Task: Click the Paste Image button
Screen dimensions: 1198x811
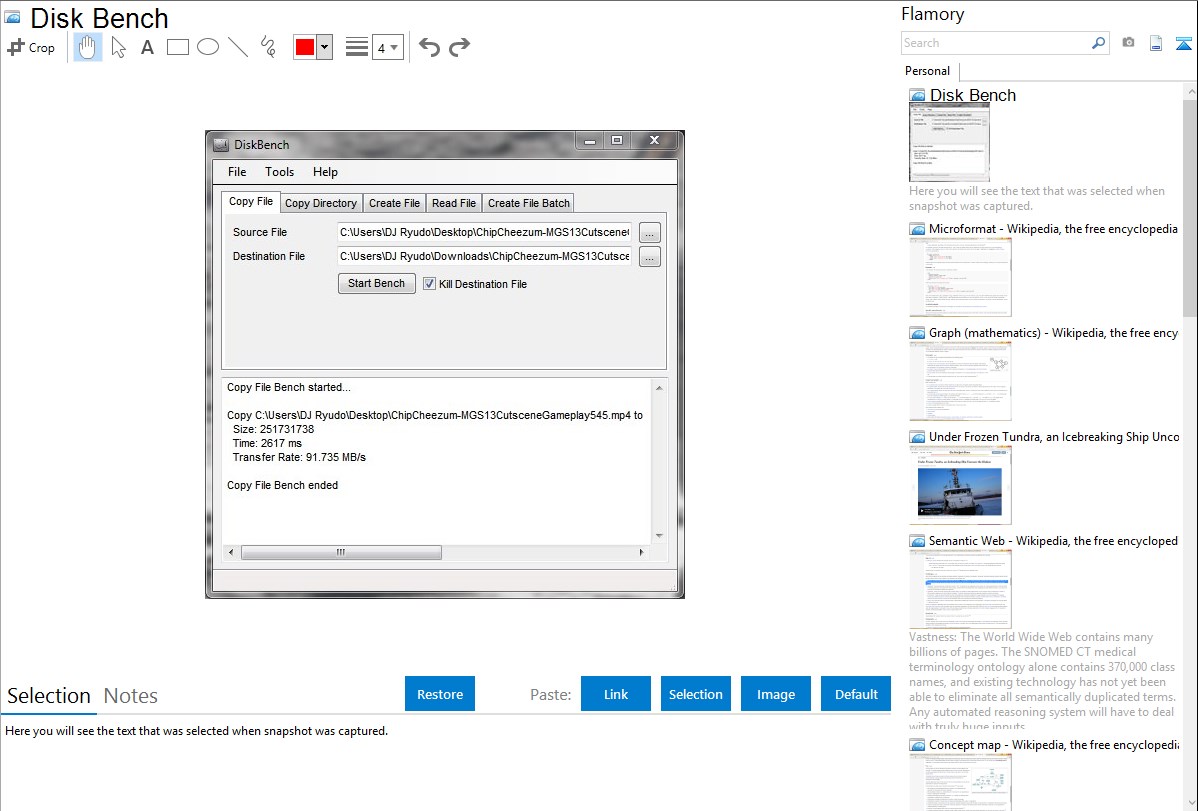Action: (x=775, y=694)
